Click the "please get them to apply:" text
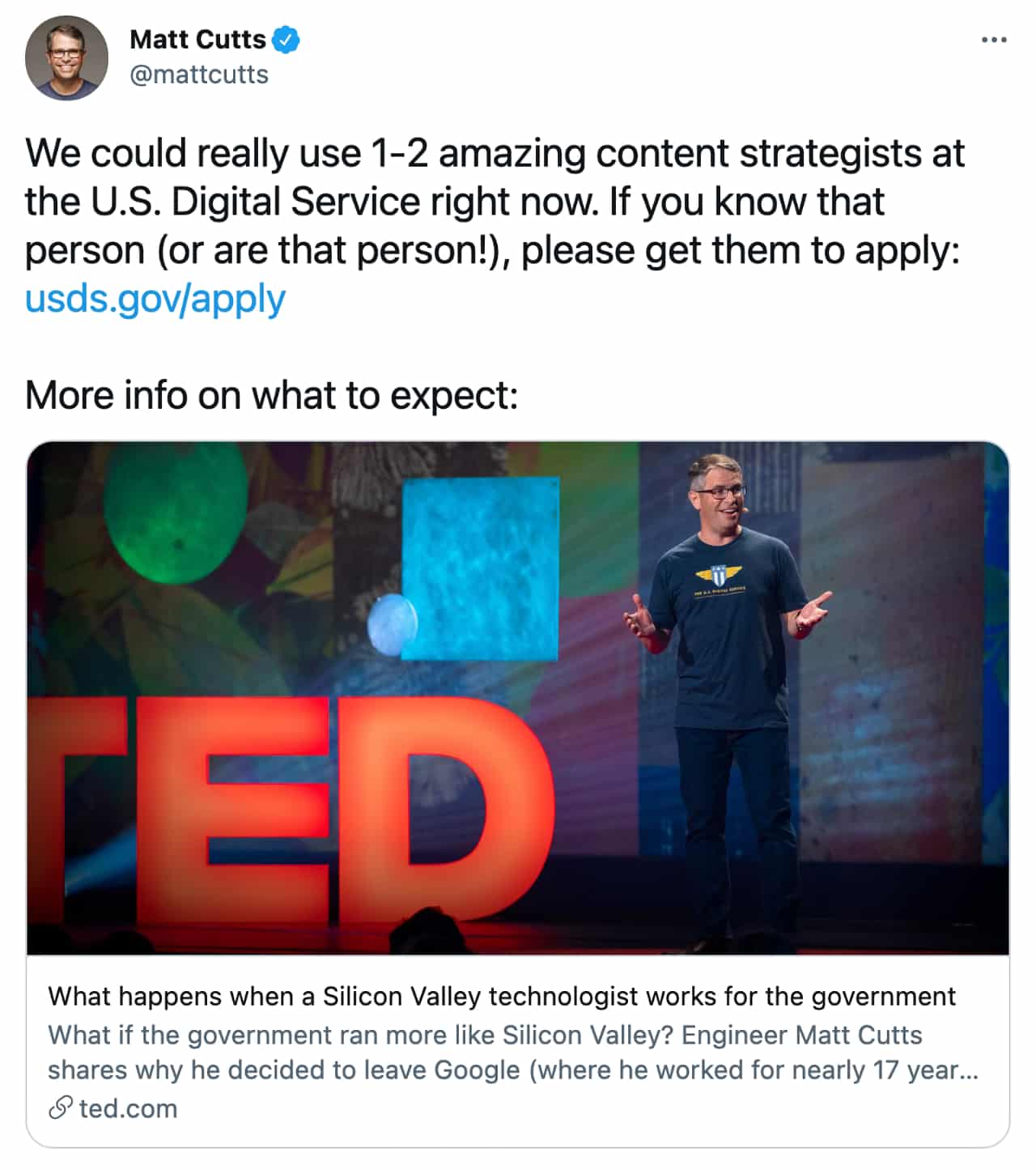This screenshot has height=1170, width=1036. (740, 250)
